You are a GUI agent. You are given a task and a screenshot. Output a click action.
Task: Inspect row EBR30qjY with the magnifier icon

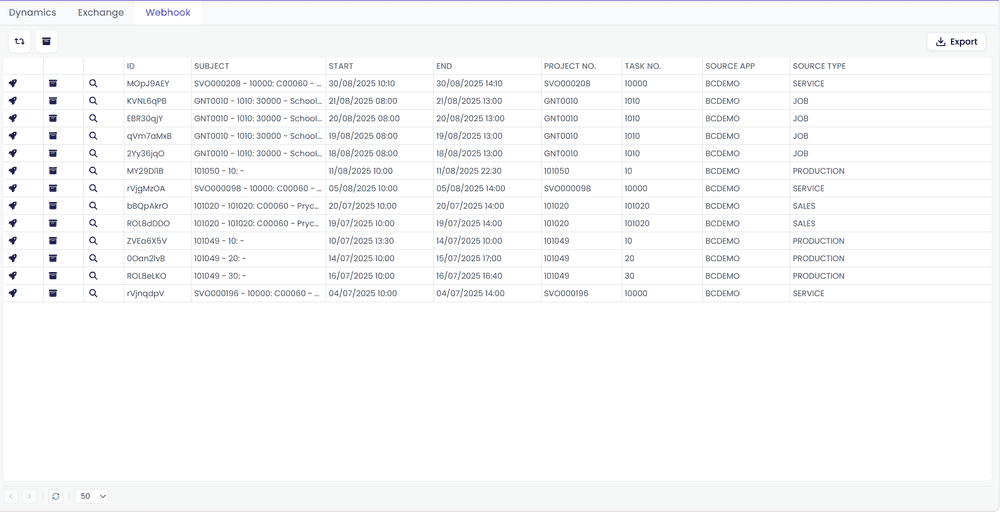pyautogui.click(x=93, y=119)
